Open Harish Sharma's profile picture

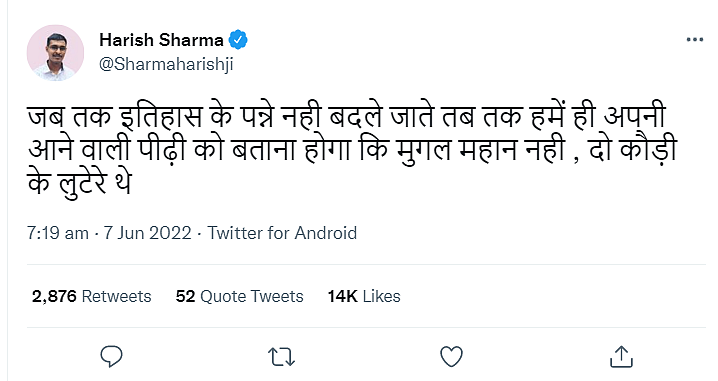pyautogui.click(x=55, y=53)
